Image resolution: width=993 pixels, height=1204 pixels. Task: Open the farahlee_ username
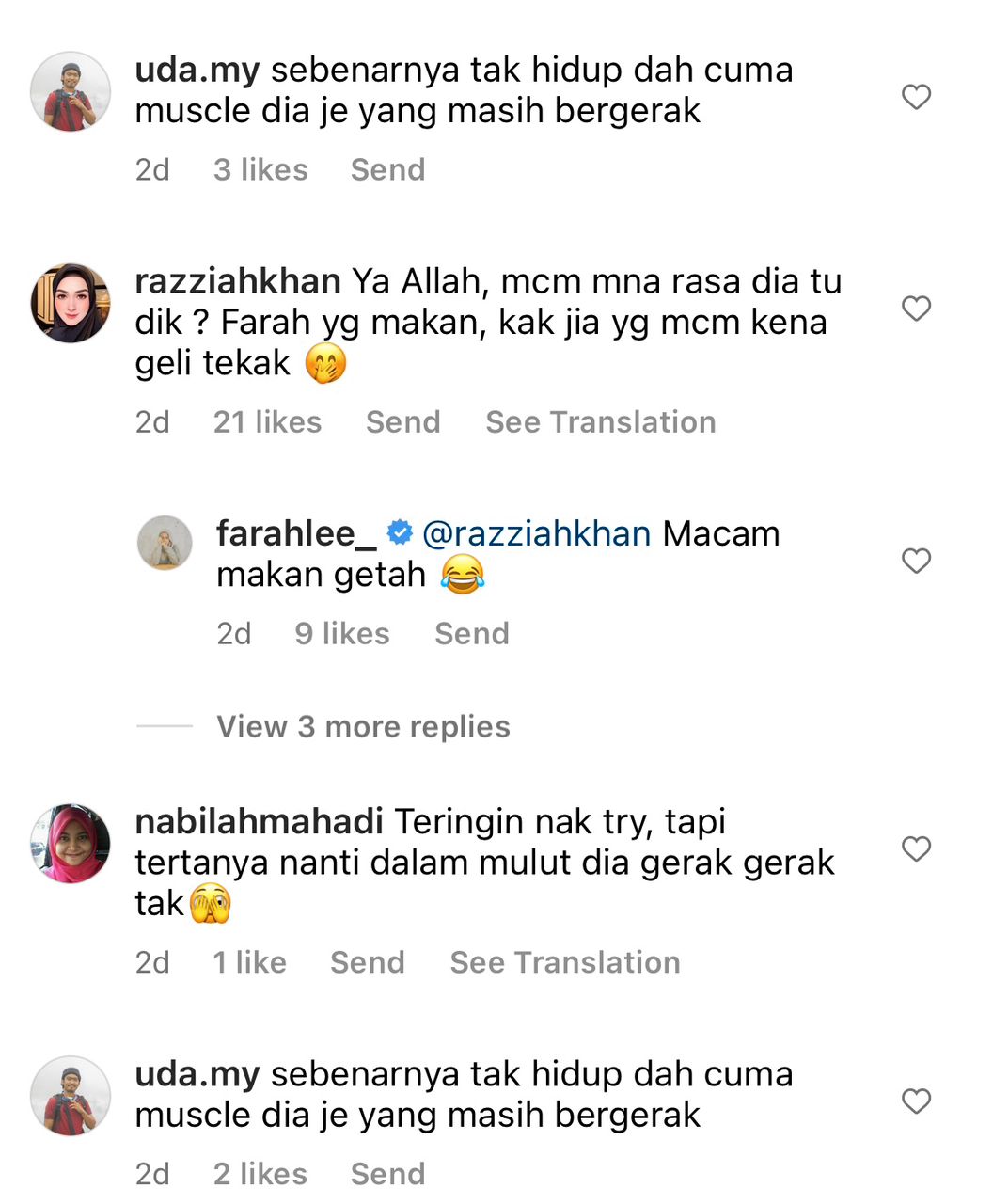pyautogui.click(x=296, y=533)
